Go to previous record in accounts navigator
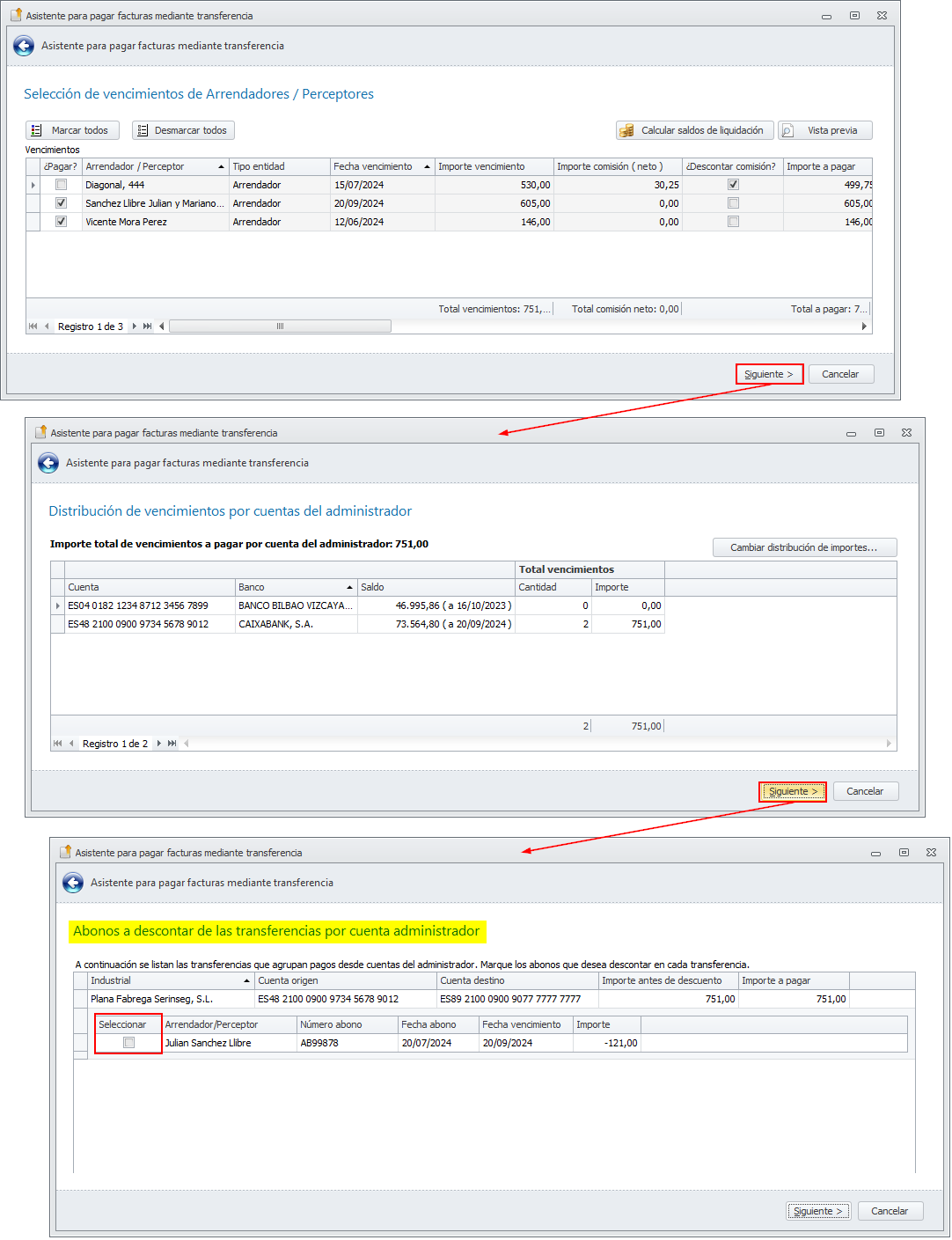952x1240 pixels. 72,744
